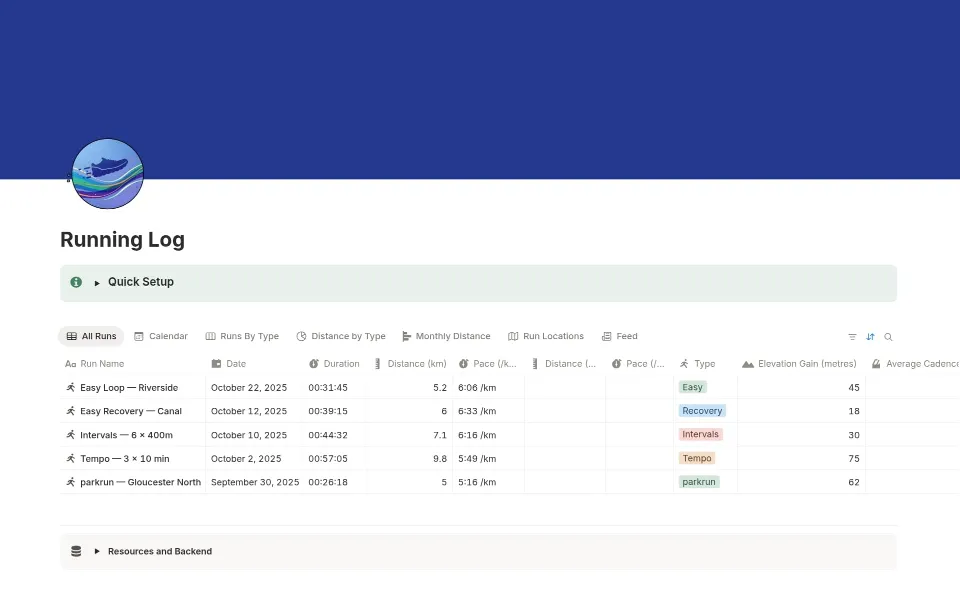
Task: Open the Easy Loop — Riverside run page
Action: (x=129, y=388)
